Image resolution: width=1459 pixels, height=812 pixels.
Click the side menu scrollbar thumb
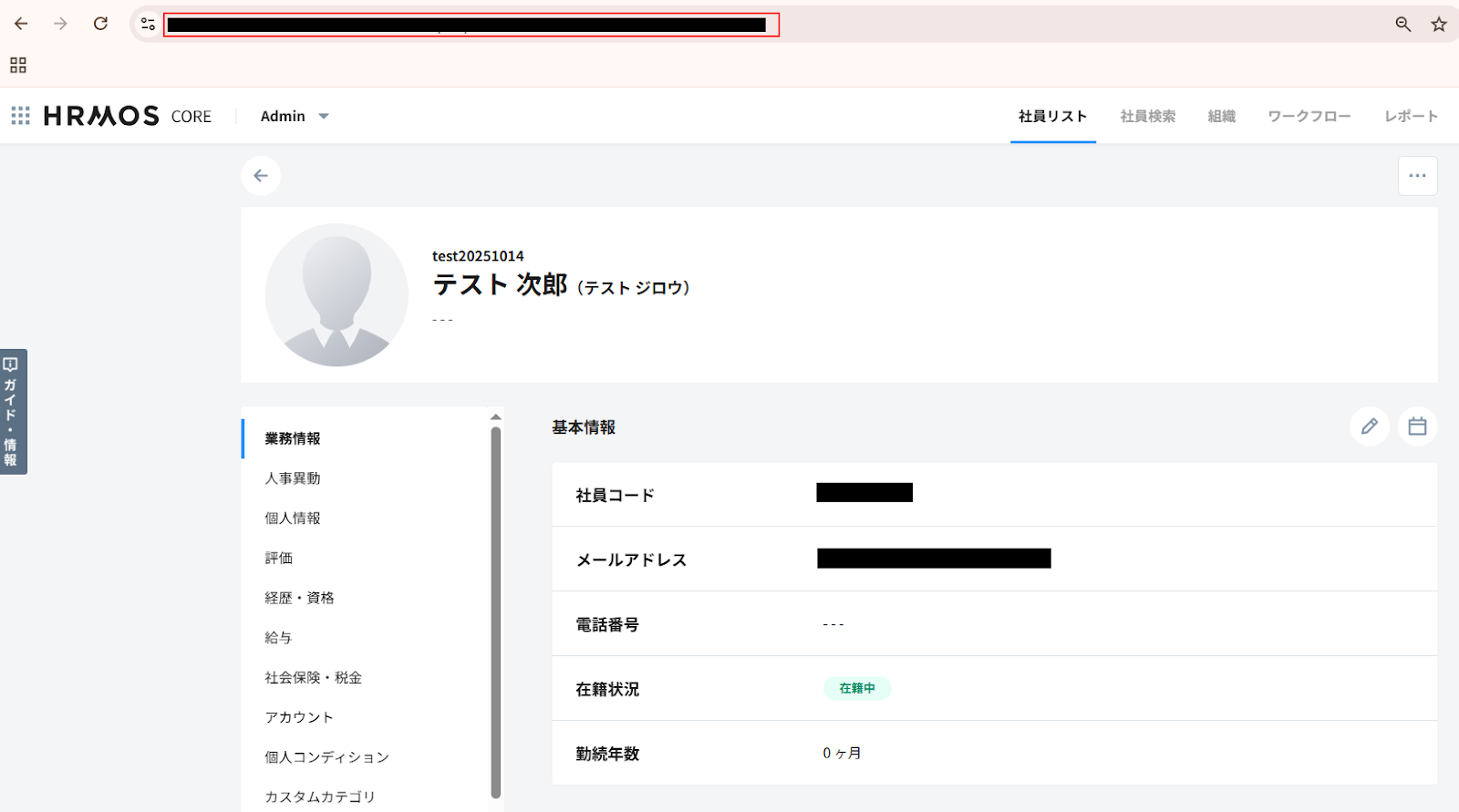point(496,613)
